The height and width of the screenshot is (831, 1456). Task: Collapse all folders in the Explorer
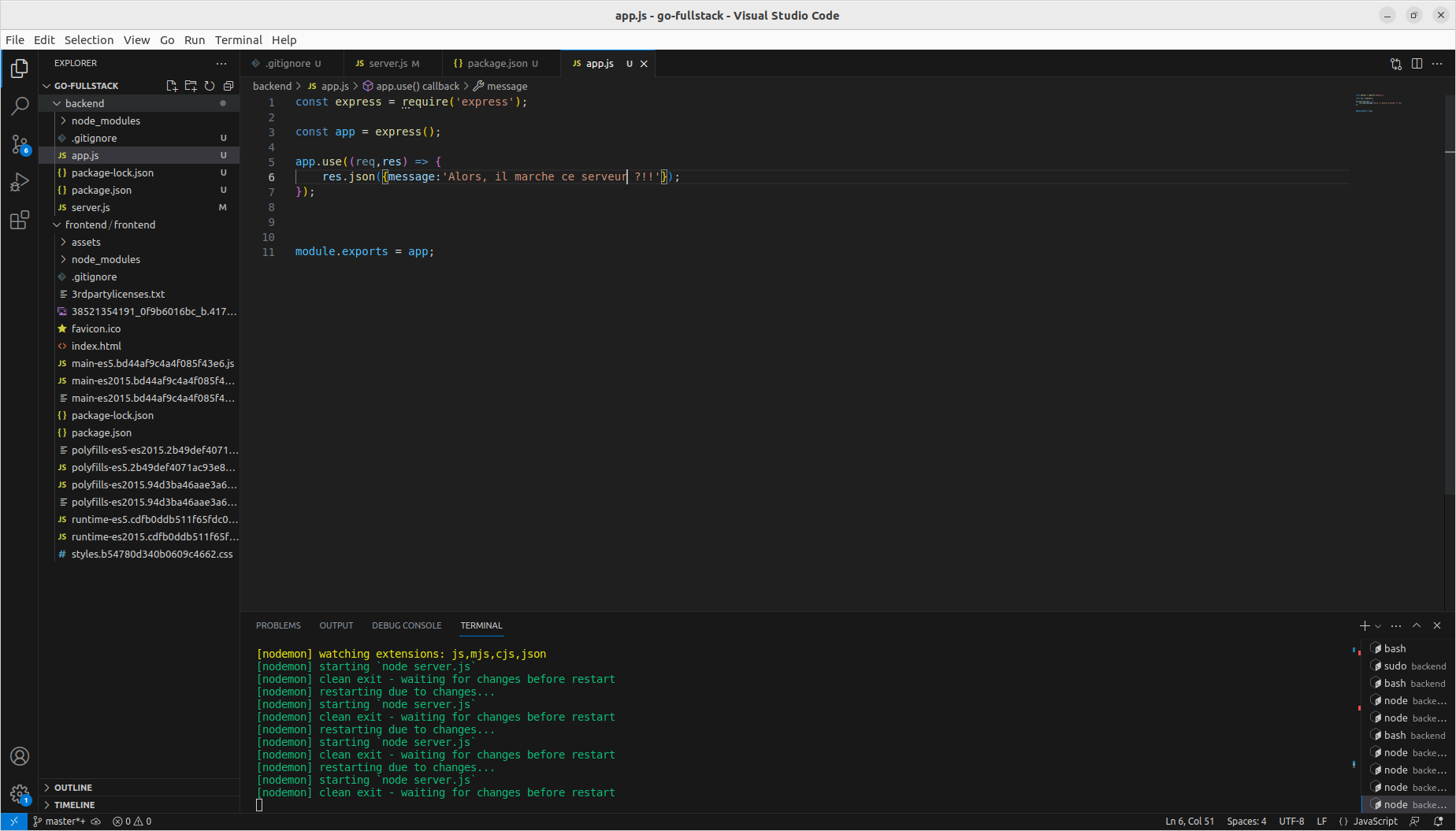228,85
